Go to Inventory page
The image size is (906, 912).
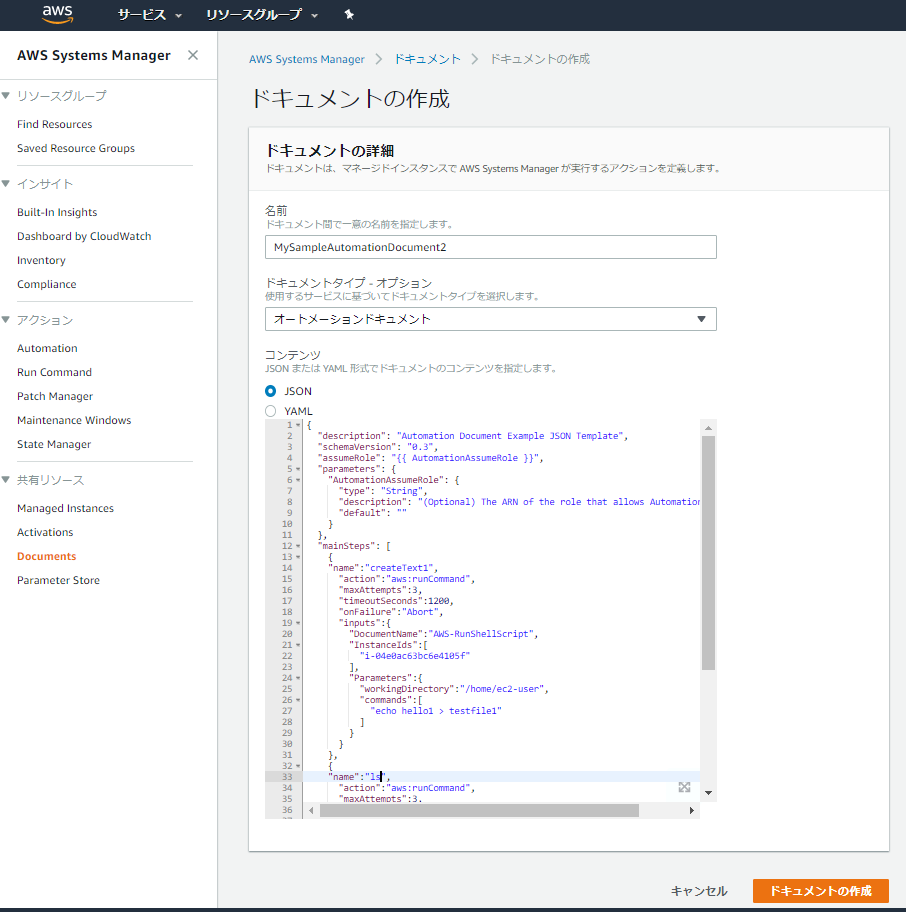pos(41,260)
